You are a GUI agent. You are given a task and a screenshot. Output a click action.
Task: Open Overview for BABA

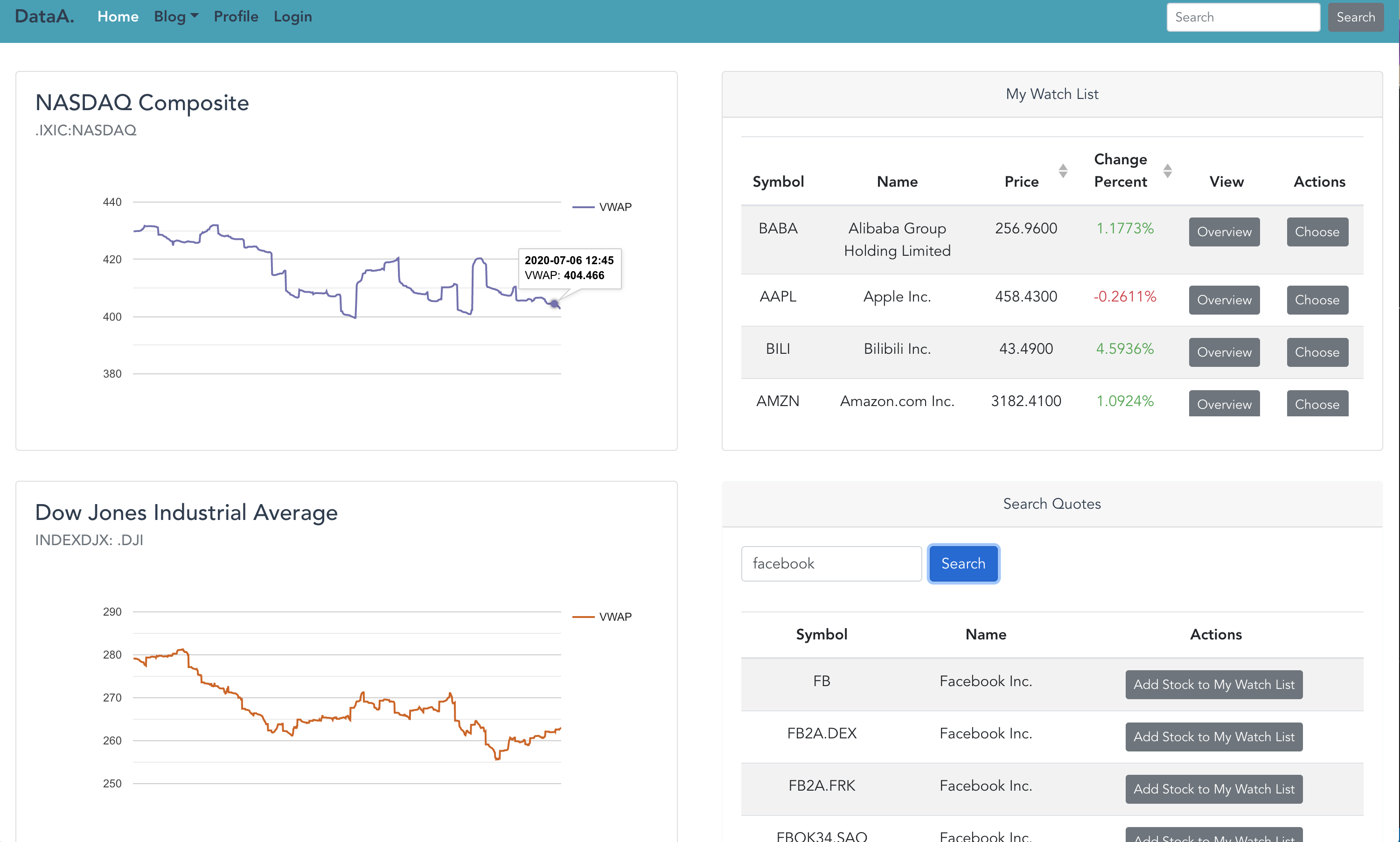click(1224, 232)
